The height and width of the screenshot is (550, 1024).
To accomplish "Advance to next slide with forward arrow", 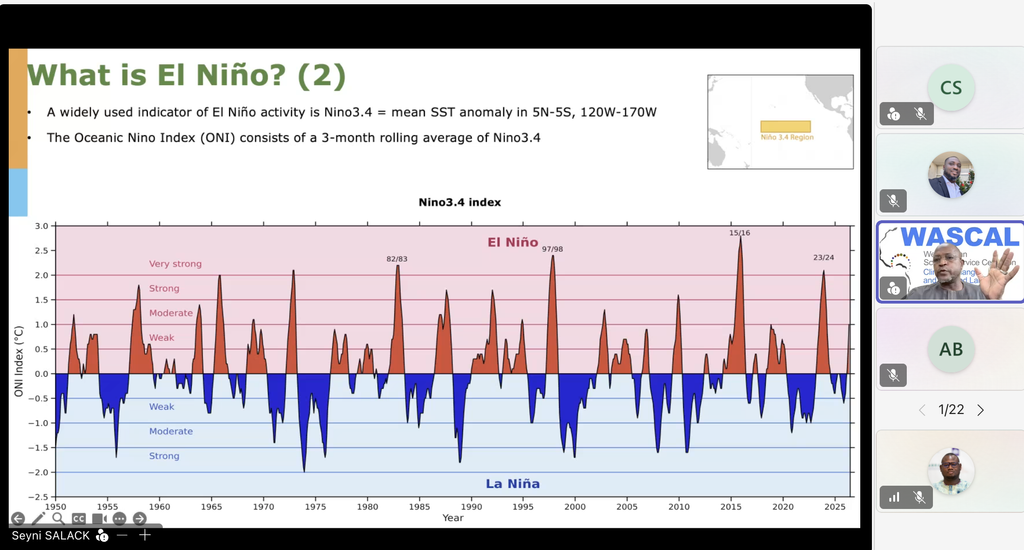I will click(x=139, y=519).
